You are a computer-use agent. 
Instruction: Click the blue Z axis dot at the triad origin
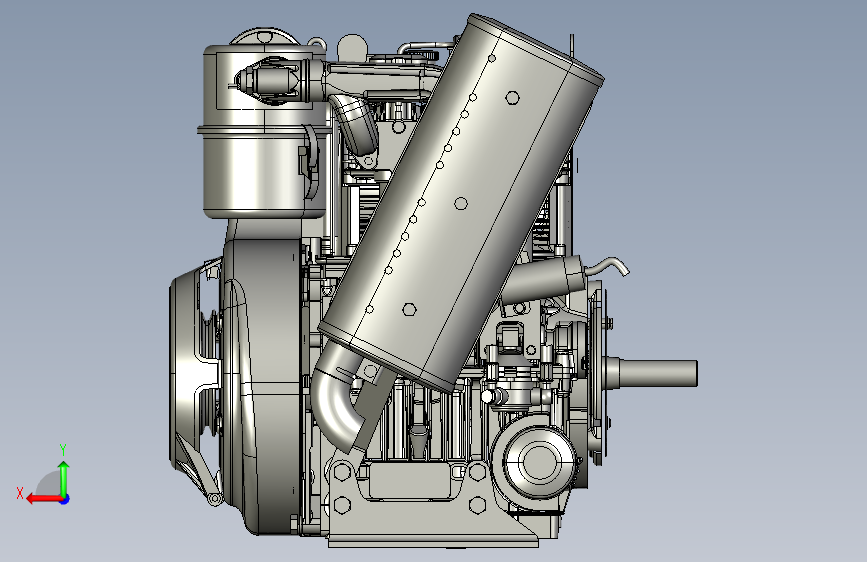65,499
